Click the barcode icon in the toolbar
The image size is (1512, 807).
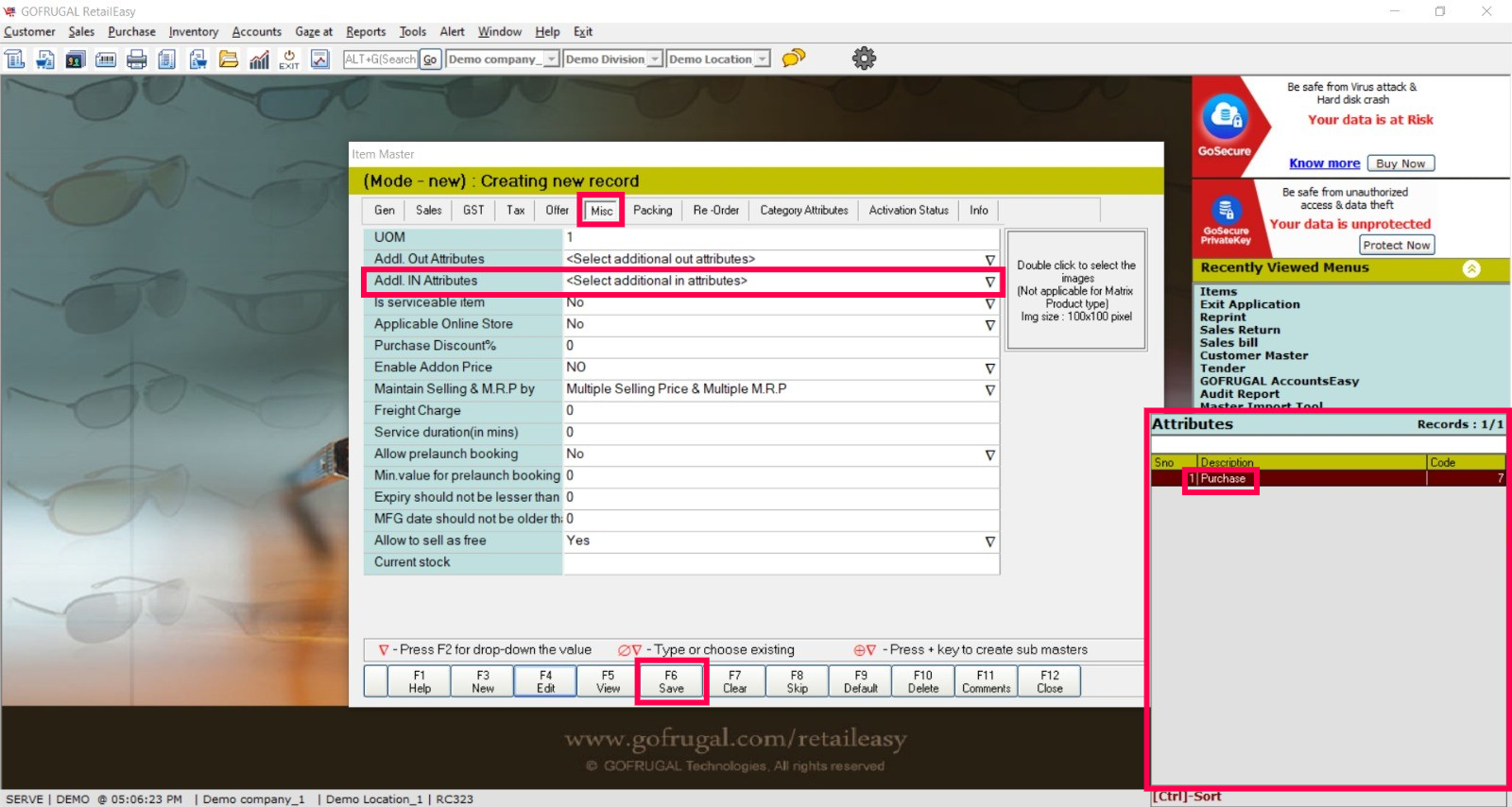106,60
